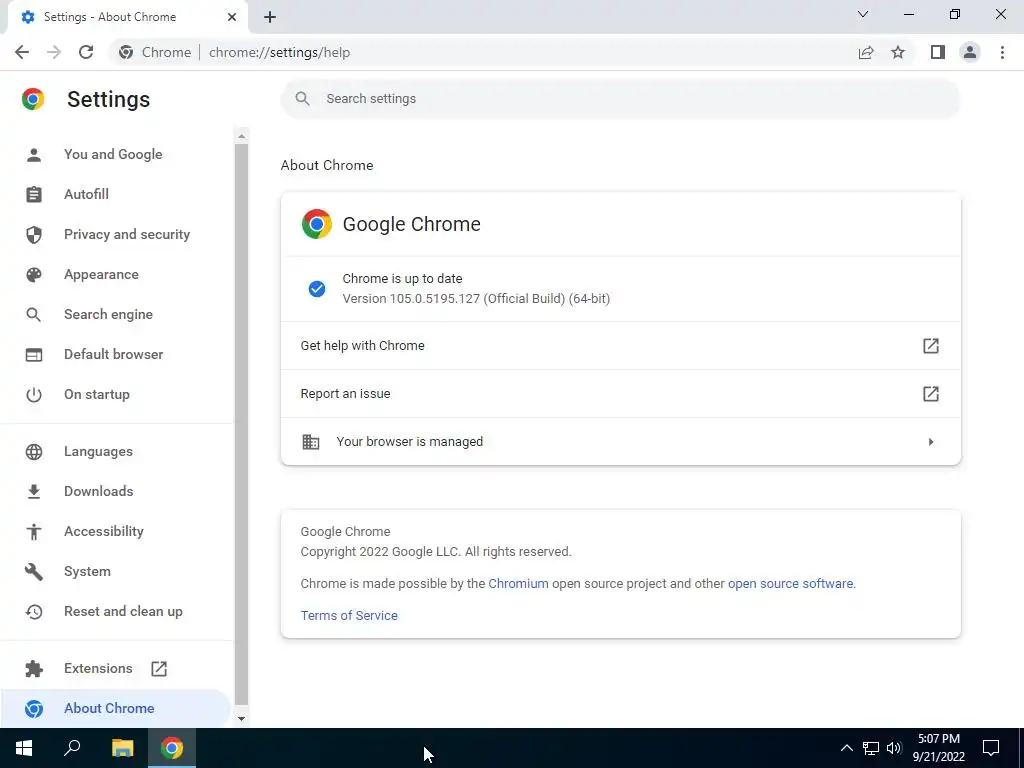The width and height of the screenshot is (1024, 768).
Task: Click the Extensions external link icon
Action: [x=159, y=669]
